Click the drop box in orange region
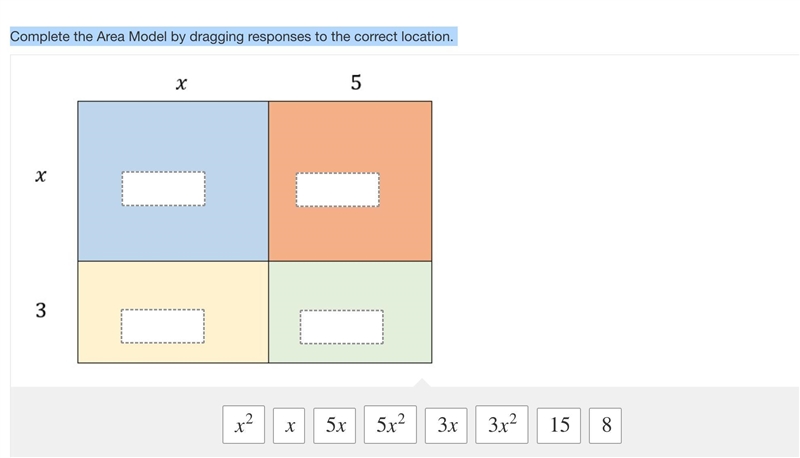This screenshot has height=458, width=800. coord(338,190)
